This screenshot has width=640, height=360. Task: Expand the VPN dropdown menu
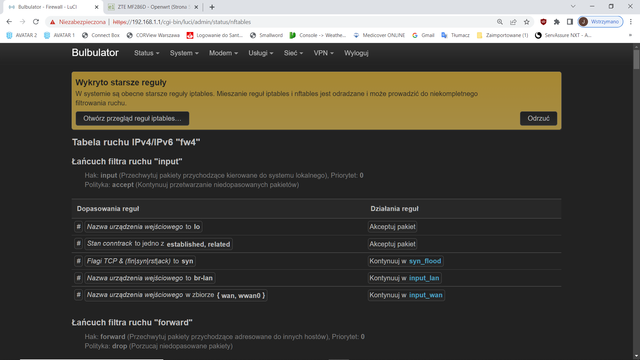click(323, 53)
